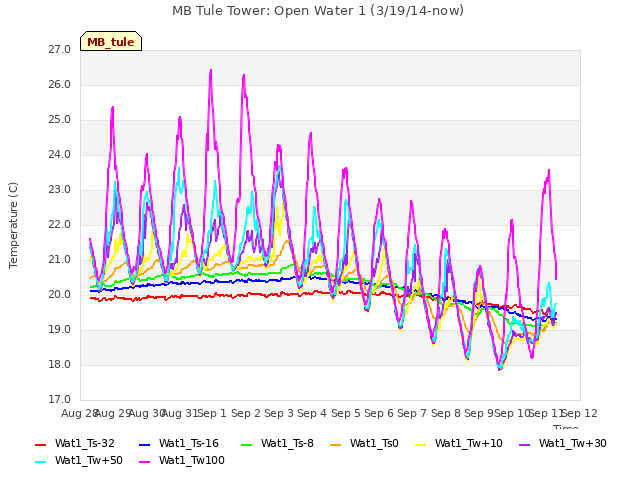
Task: Click the chart title text
Action: pos(318,11)
